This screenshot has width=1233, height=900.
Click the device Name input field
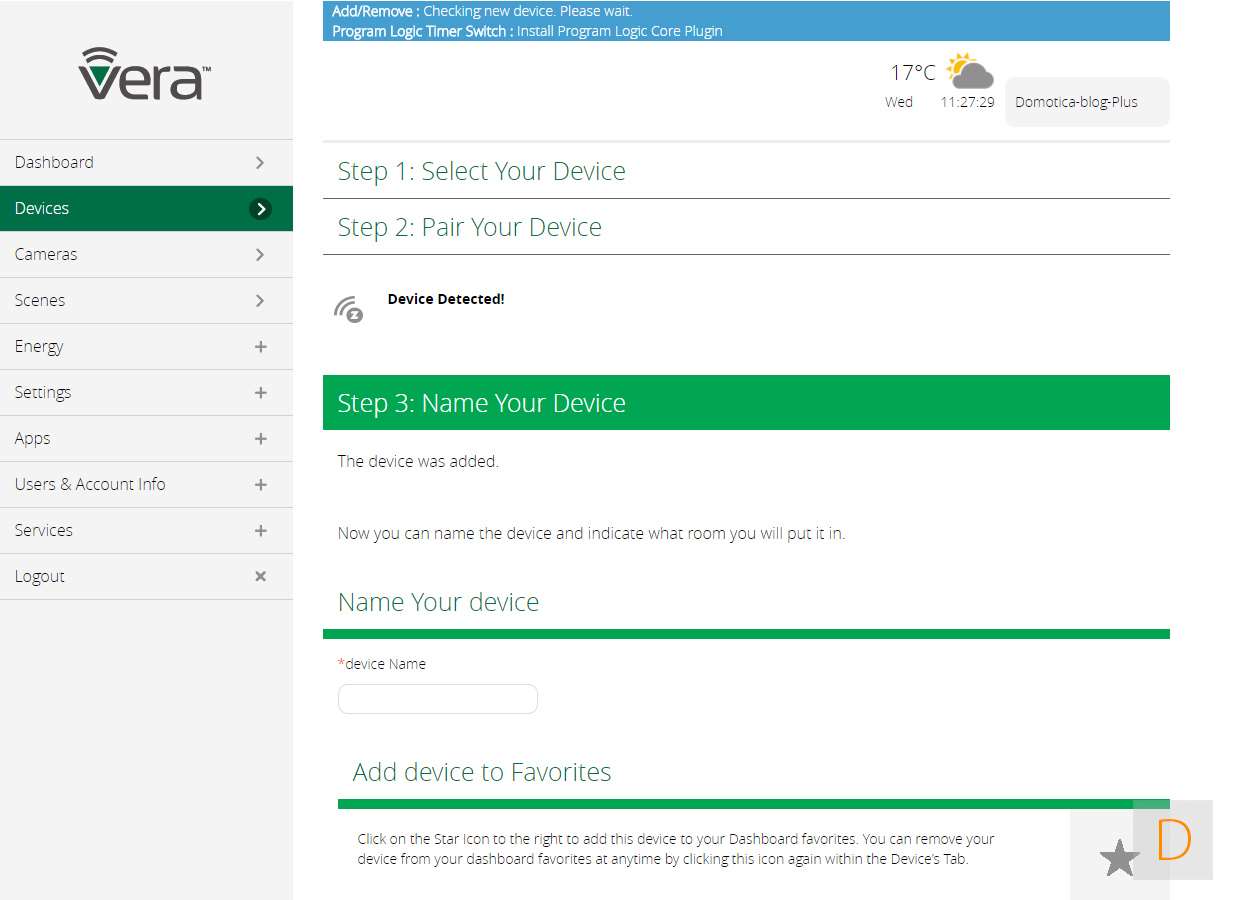coord(438,699)
